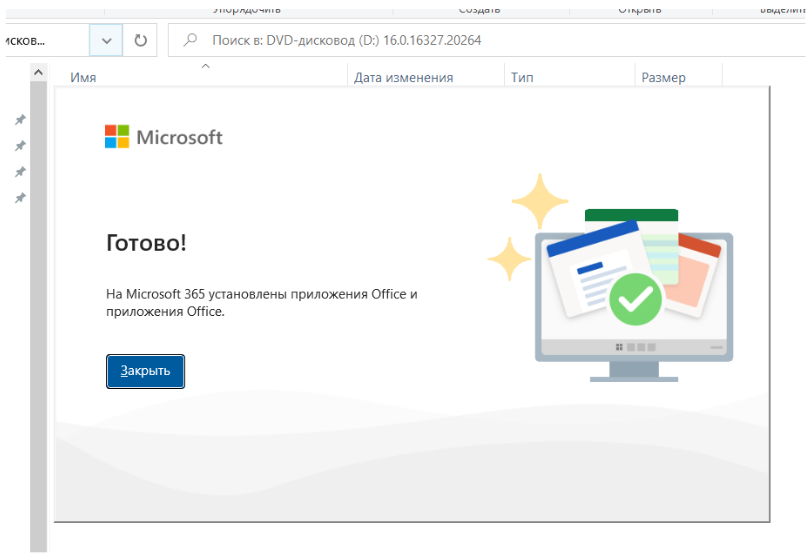812x558 pixels.
Task: Click the first pin icon in navigation pane
Action: click(19, 120)
